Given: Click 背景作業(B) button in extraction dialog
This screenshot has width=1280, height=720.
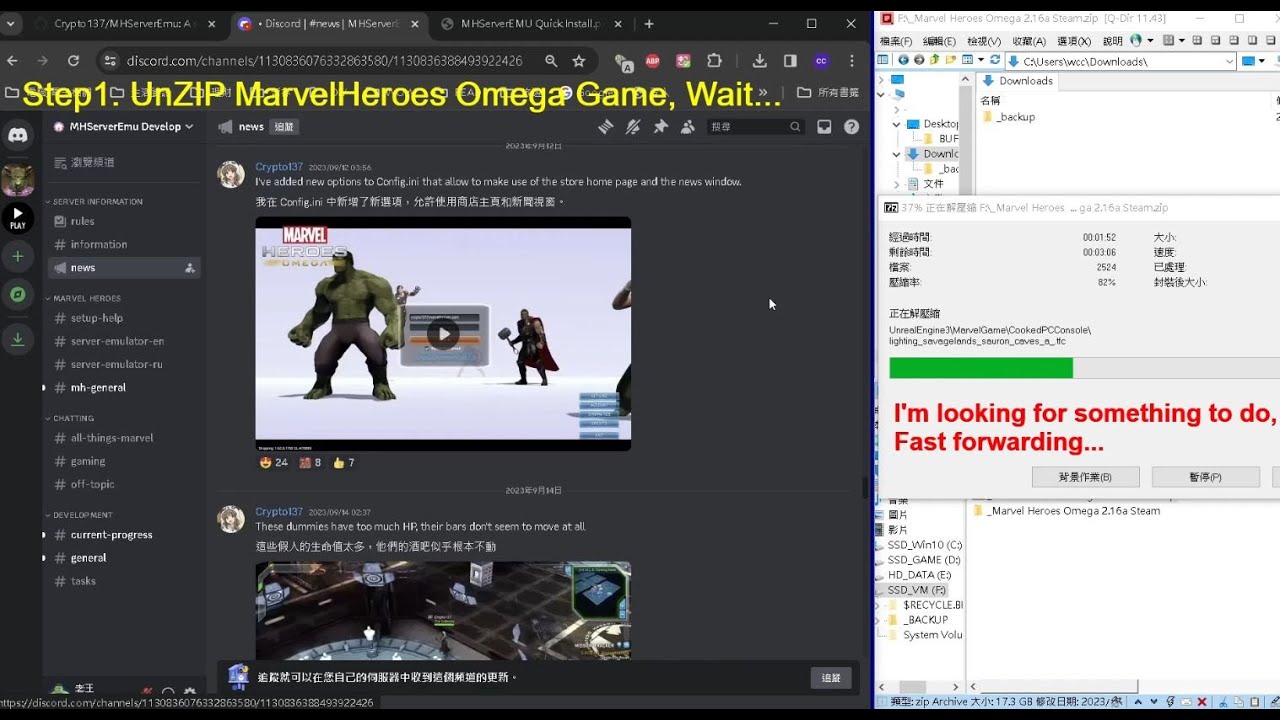Looking at the screenshot, I should coord(1085,477).
